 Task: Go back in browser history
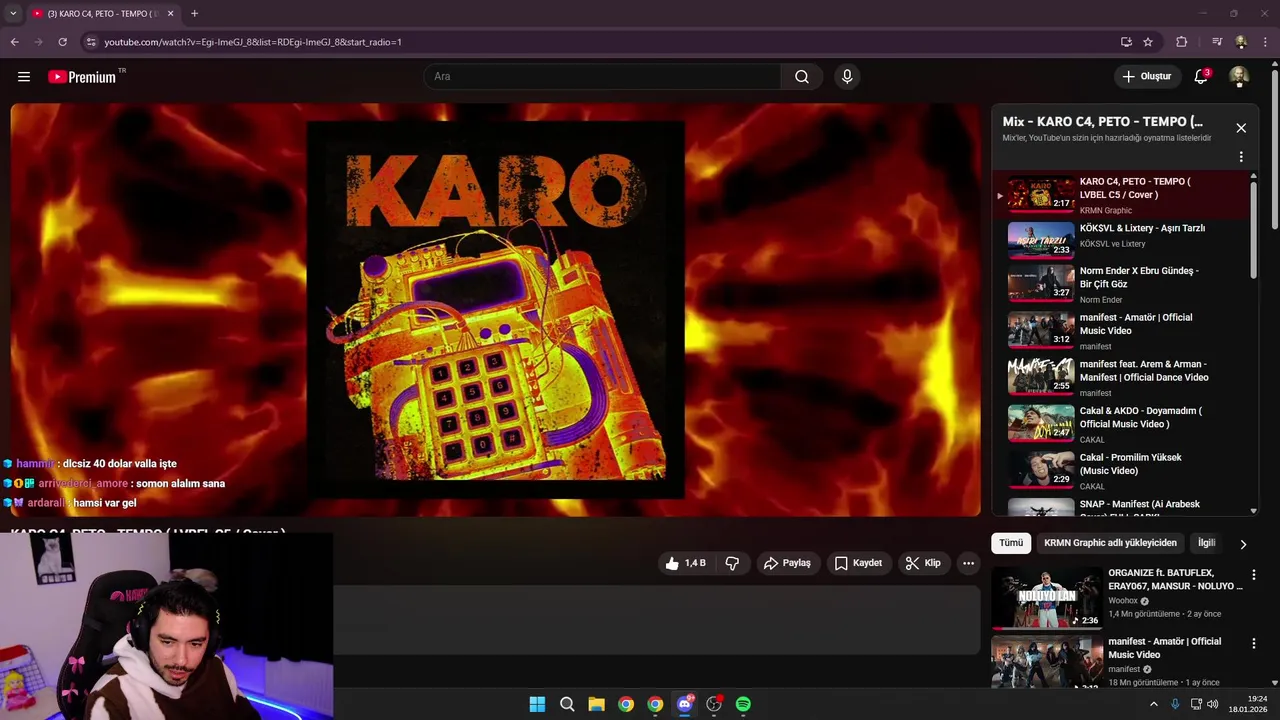15,42
